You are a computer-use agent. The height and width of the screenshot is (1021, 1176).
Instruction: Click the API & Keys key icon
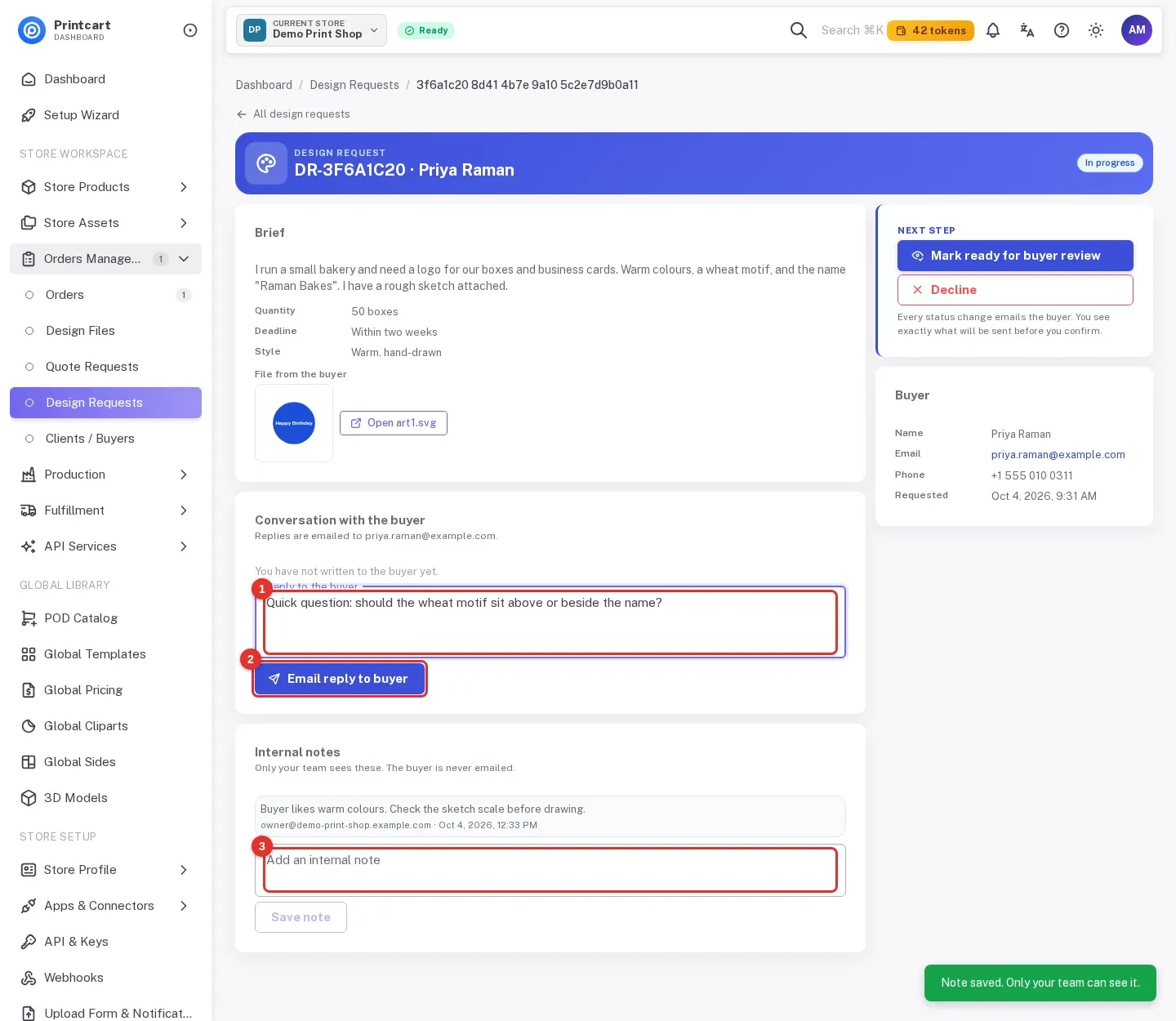pyautogui.click(x=29, y=942)
